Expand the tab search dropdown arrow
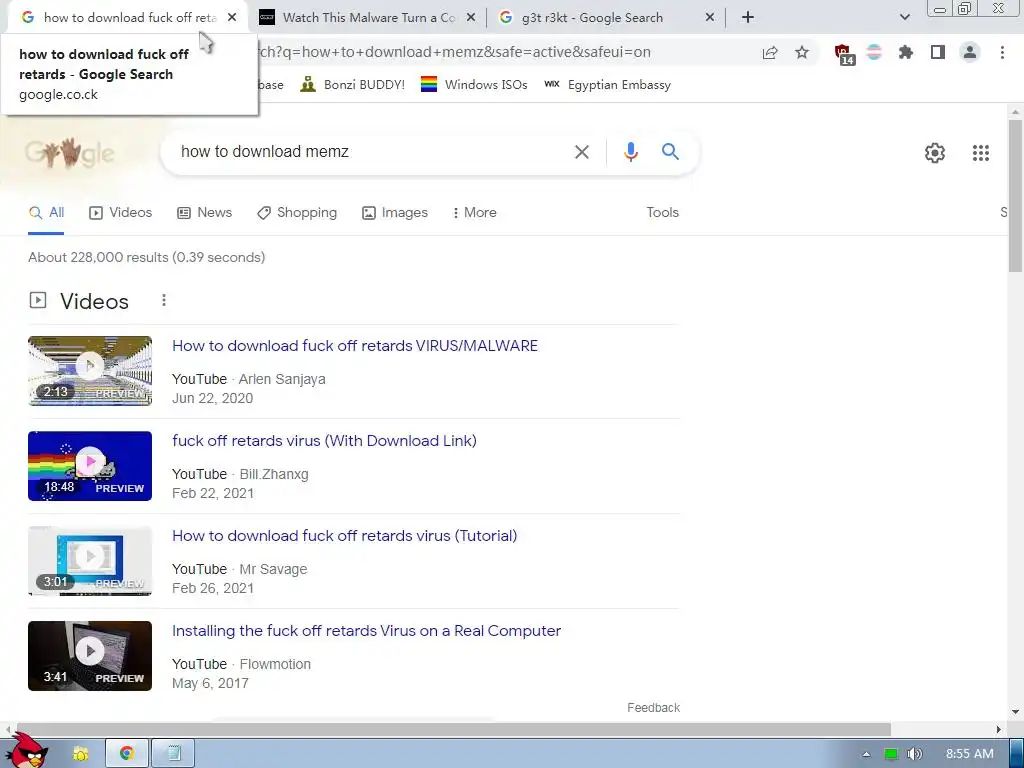The height and width of the screenshot is (768, 1024). coord(904,18)
